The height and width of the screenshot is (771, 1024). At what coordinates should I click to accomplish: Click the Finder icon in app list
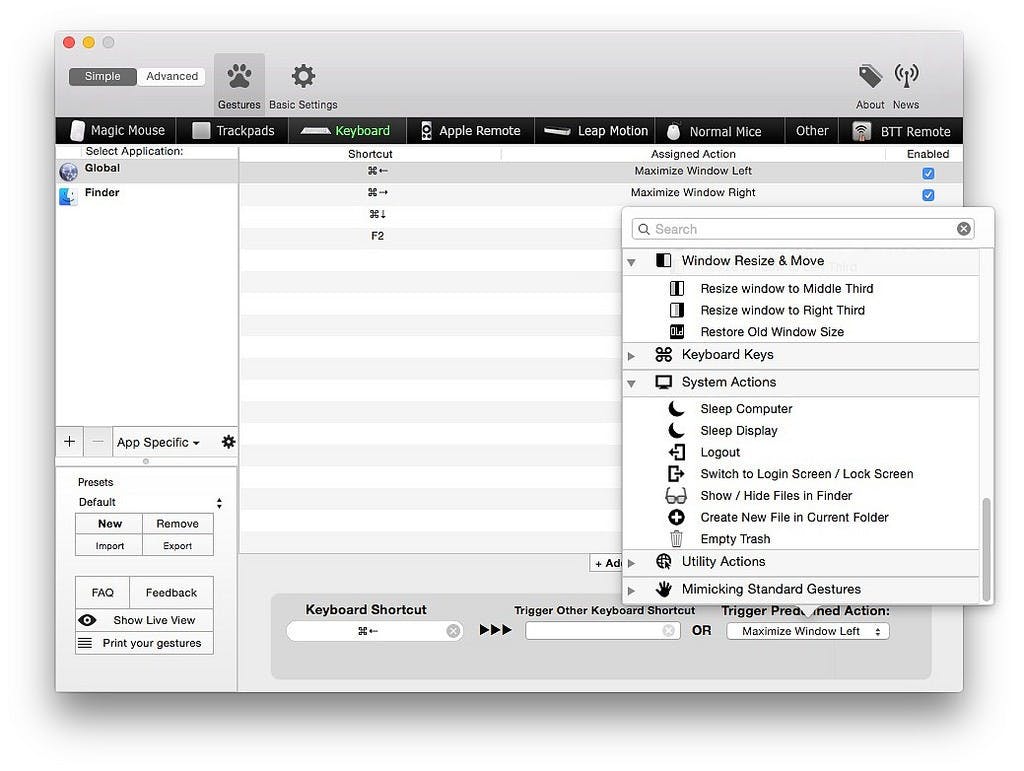point(69,196)
